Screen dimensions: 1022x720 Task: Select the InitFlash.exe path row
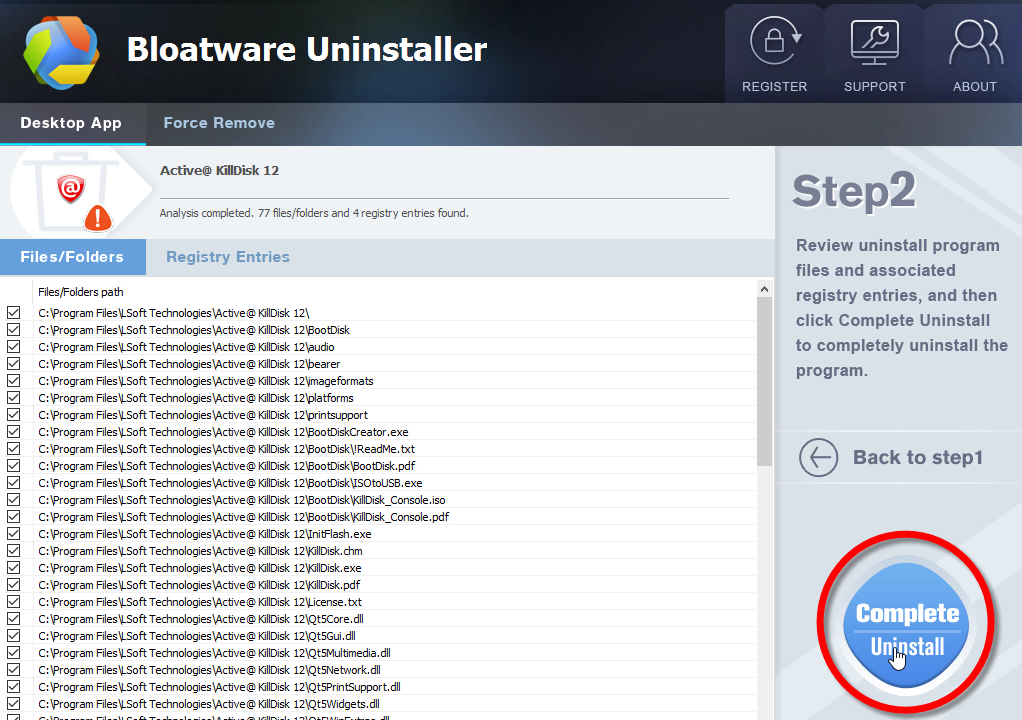[x=205, y=534]
